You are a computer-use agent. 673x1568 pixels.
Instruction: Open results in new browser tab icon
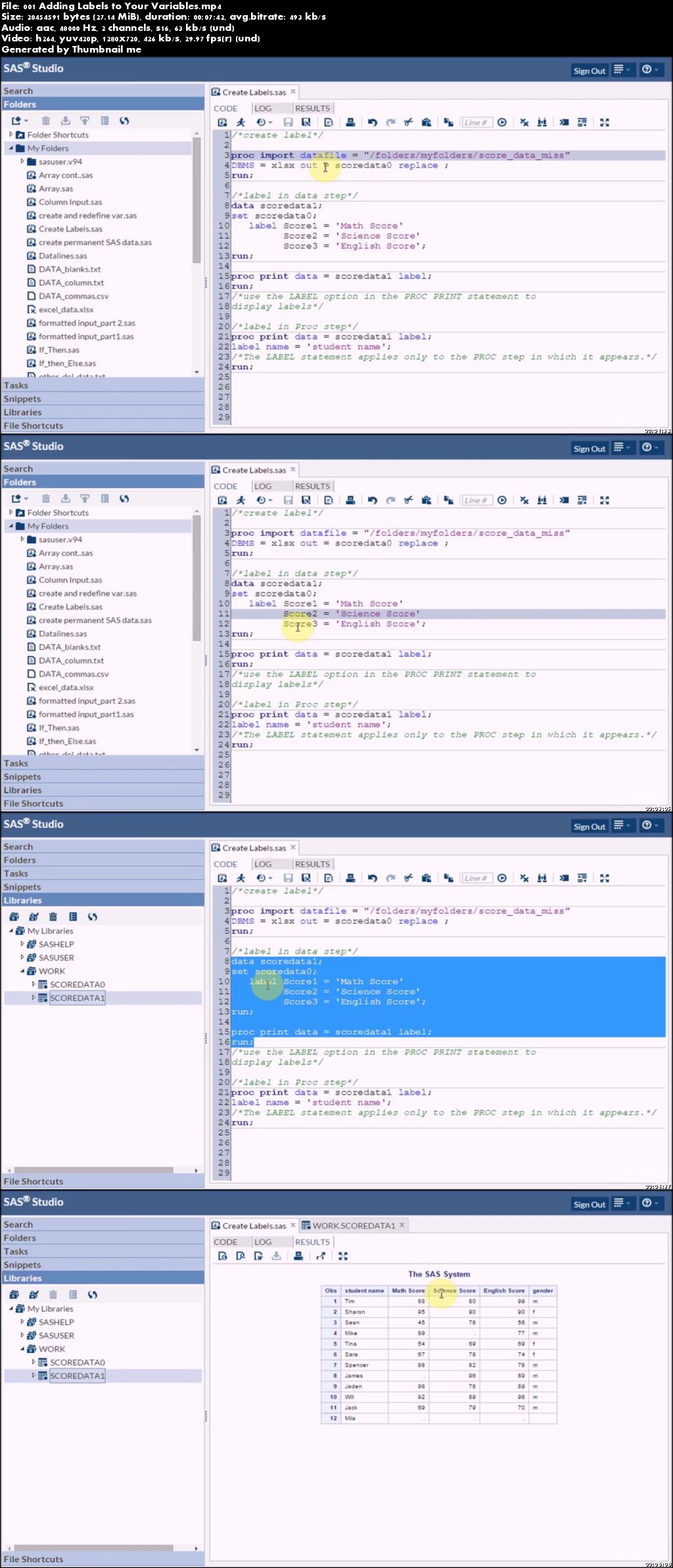[321, 1256]
